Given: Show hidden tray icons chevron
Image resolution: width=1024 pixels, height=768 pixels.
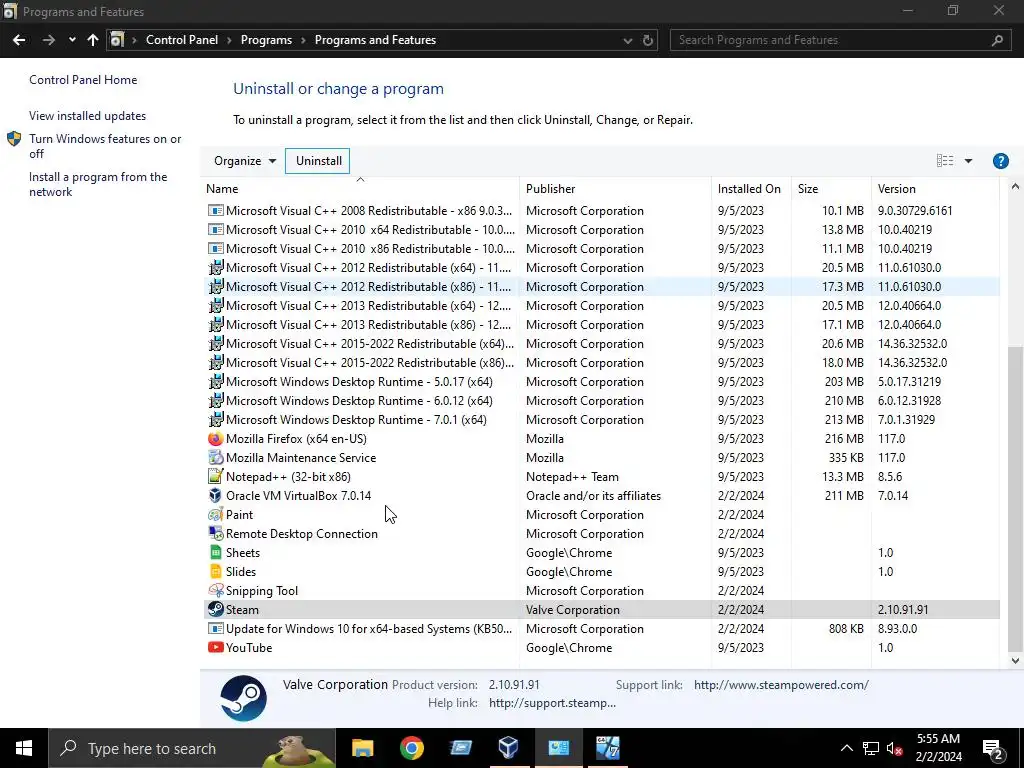Looking at the screenshot, I should click(846, 748).
